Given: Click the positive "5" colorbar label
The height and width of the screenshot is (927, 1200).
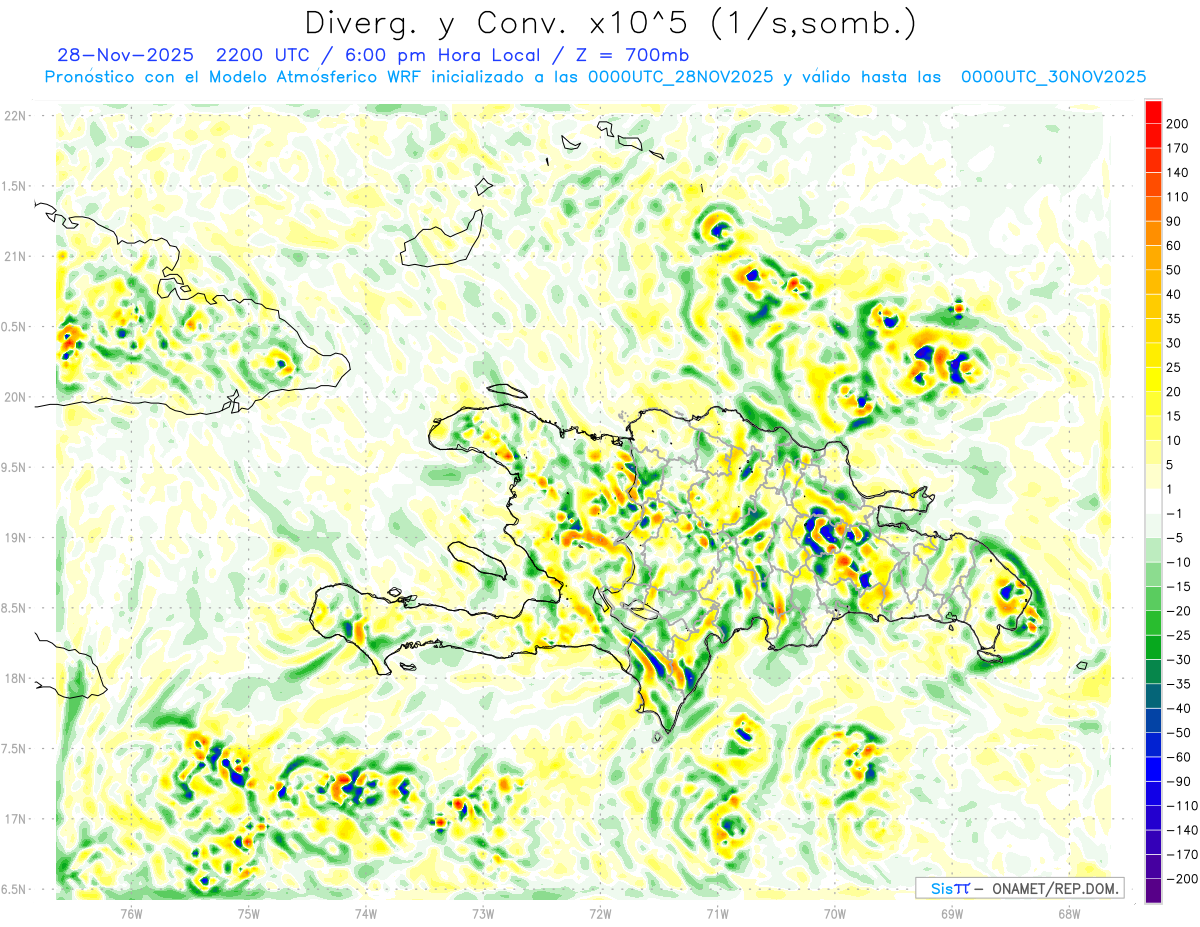Looking at the screenshot, I should click(x=1170, y=465).
